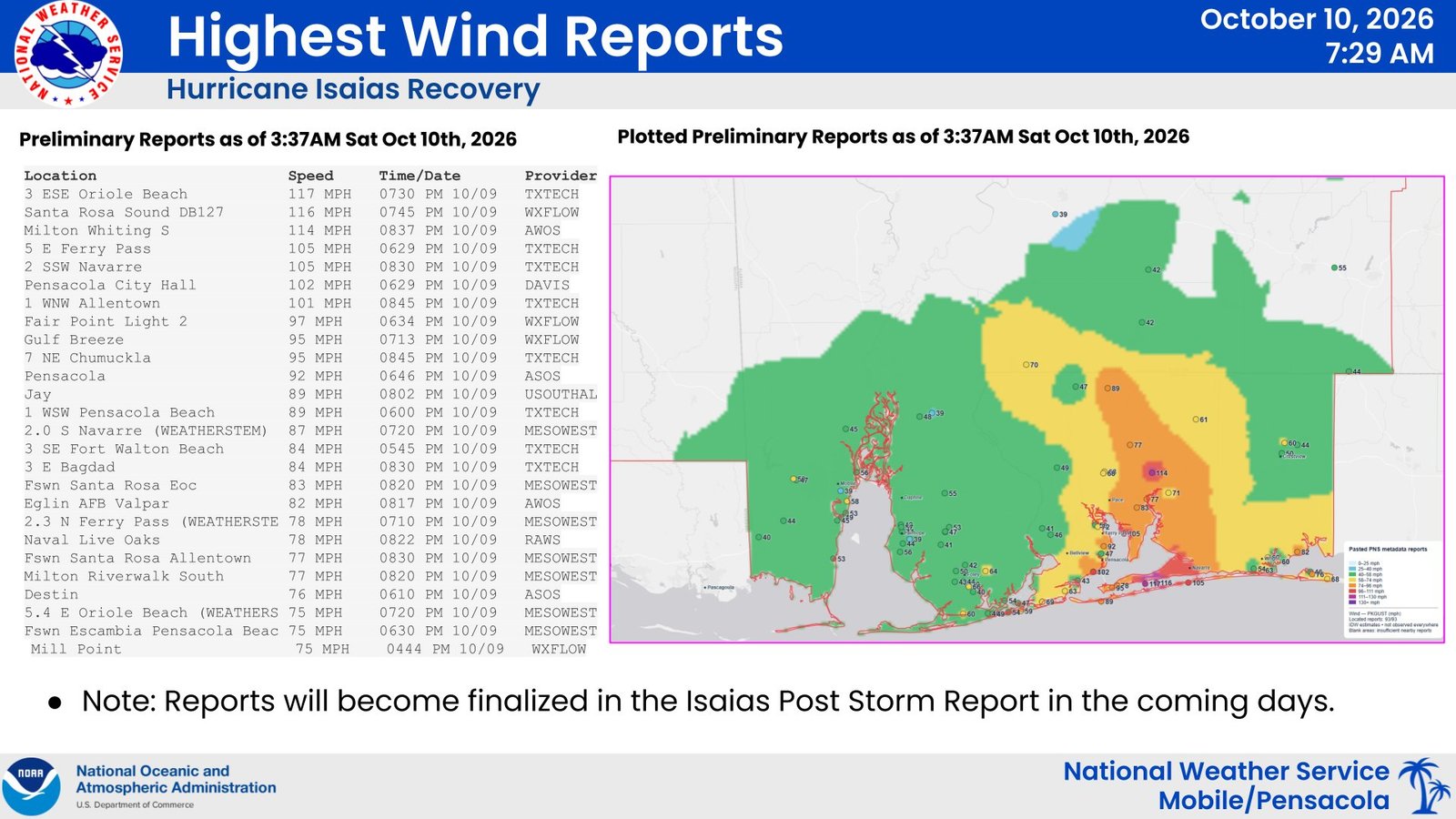Select the 130+ mph dark purple legend swatch
The image size is (1456, 819).
point(1352,602)
